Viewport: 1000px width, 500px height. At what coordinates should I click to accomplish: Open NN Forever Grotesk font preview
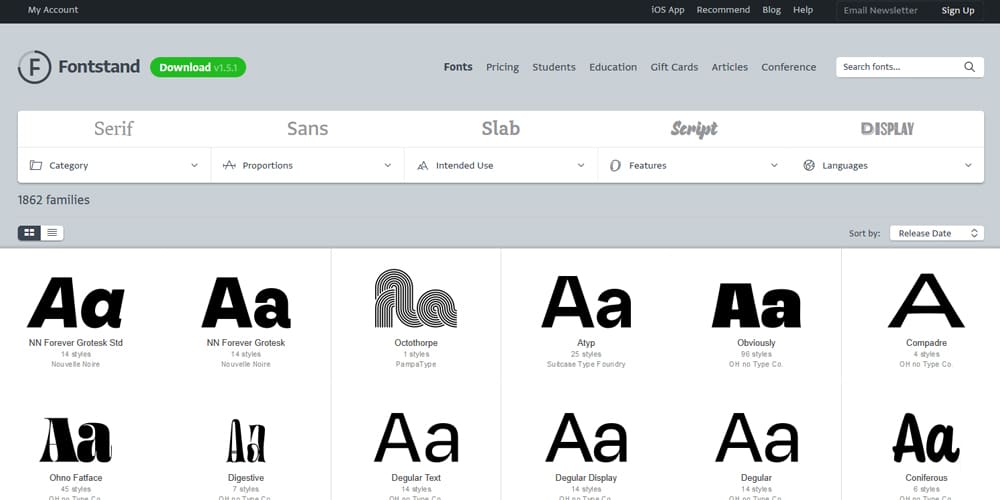[x=246, y=302]
